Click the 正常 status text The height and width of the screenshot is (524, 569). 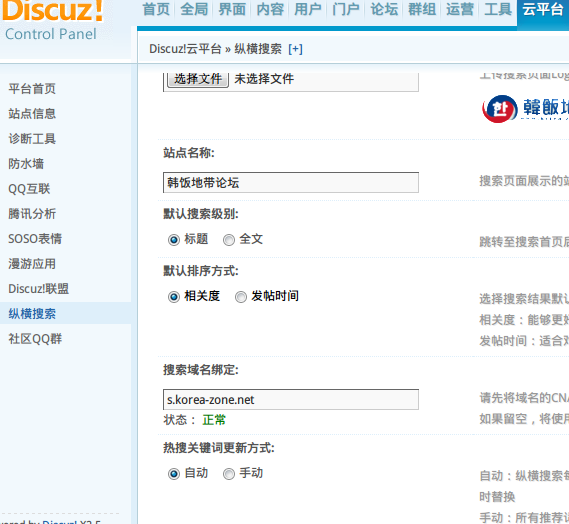pyautogui.click(x=214, y=420)
